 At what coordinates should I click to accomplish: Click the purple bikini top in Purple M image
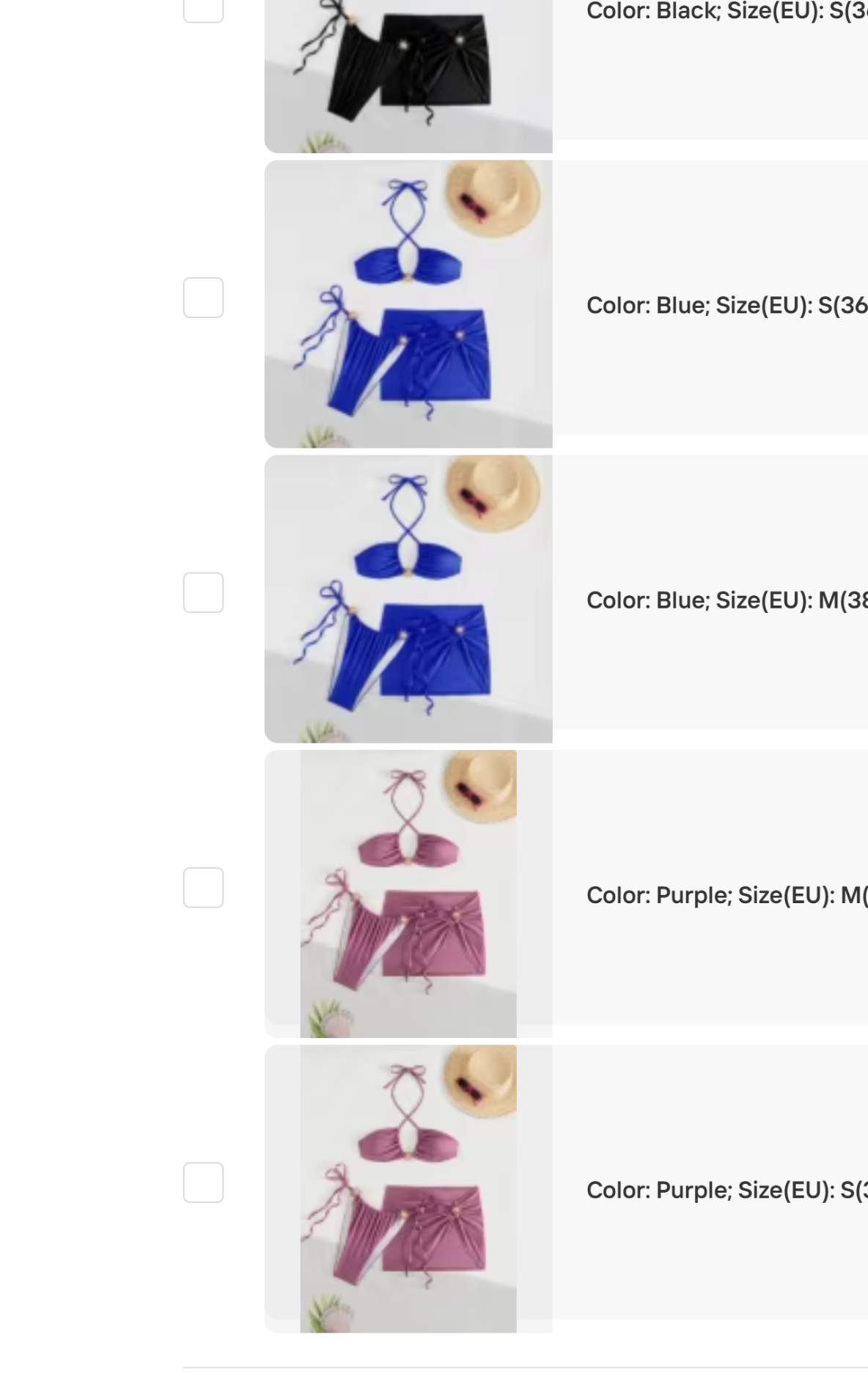point(409,851)
